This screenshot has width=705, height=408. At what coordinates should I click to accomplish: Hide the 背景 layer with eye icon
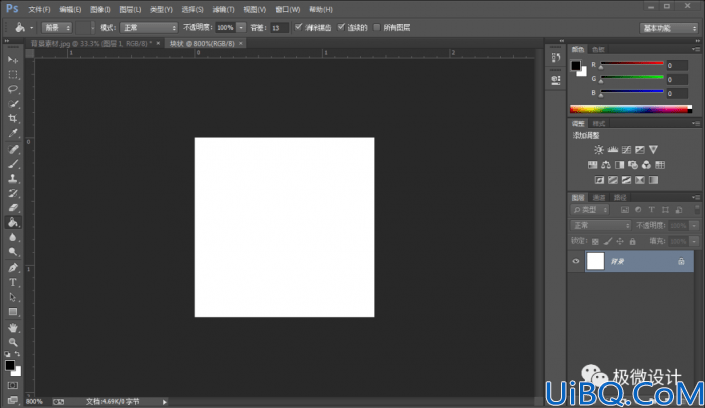(576, 261)
